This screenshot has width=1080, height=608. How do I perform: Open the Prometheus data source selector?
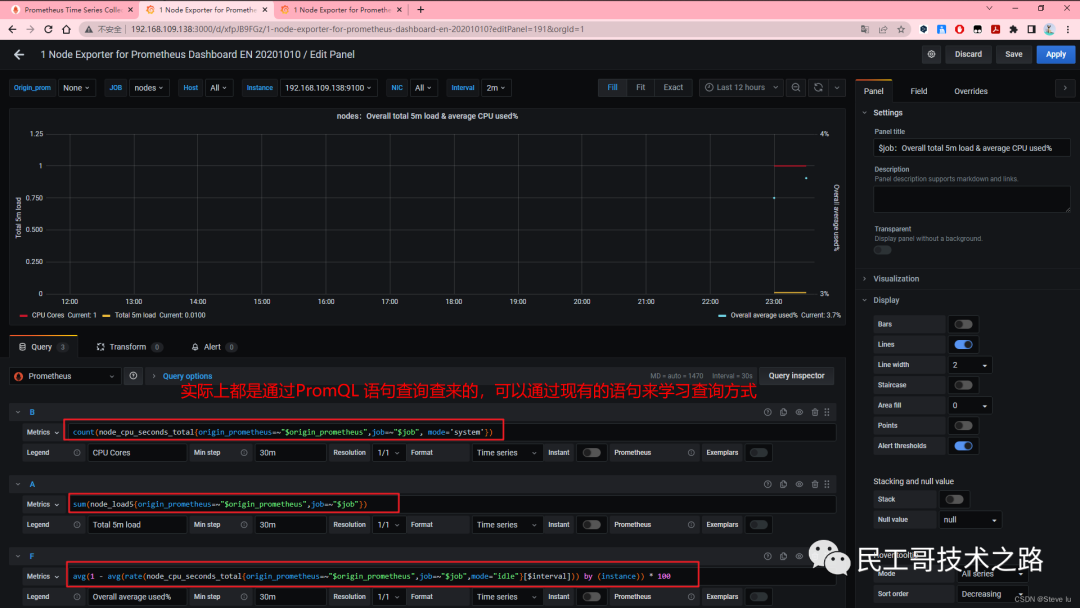click(x=65, y=376)
